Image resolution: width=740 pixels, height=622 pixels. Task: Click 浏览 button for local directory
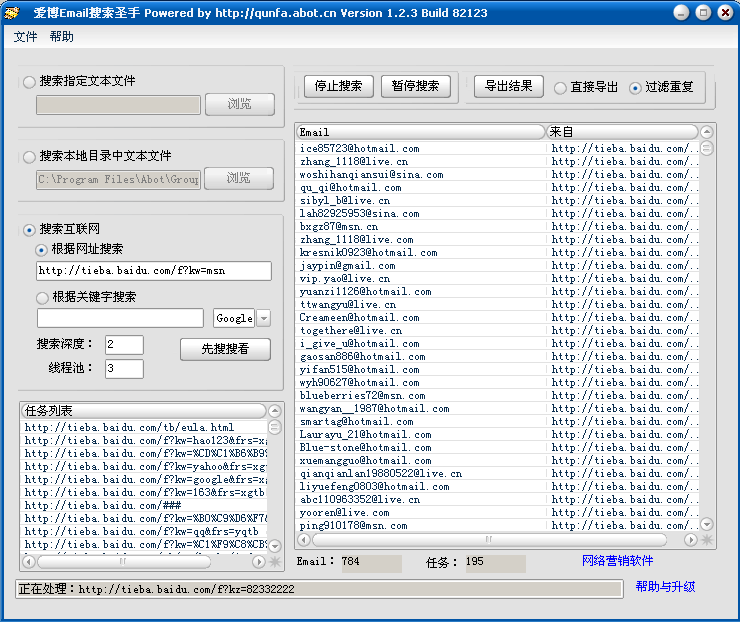click(239, 178)
